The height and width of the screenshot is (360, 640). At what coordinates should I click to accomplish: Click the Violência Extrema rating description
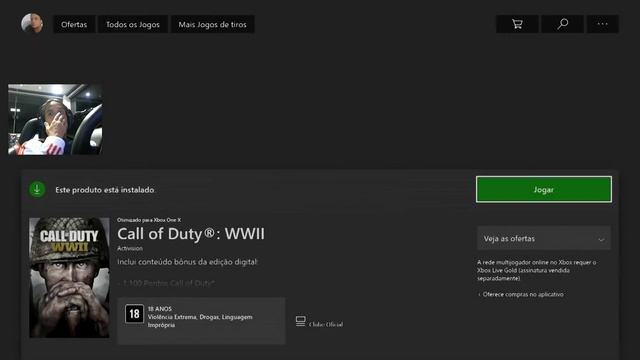tap(200, 321)
